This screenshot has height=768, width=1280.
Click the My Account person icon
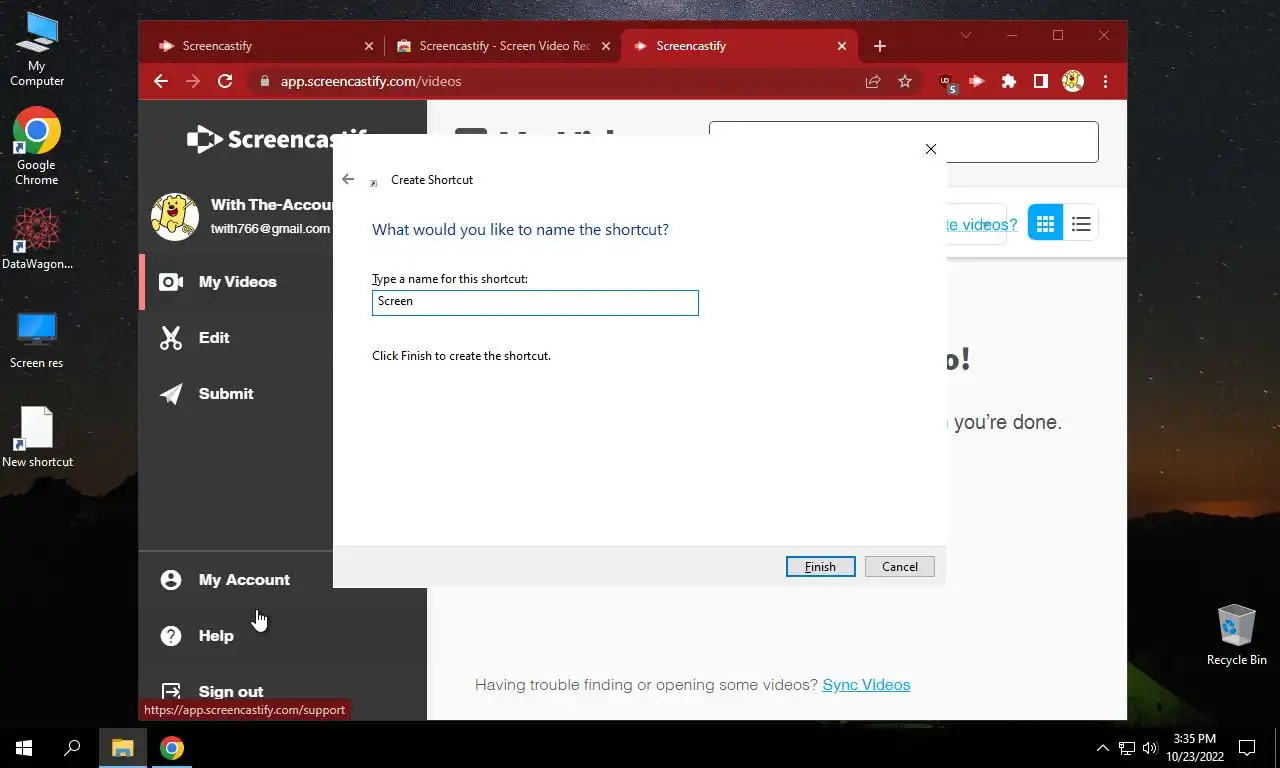click(171, 580)
